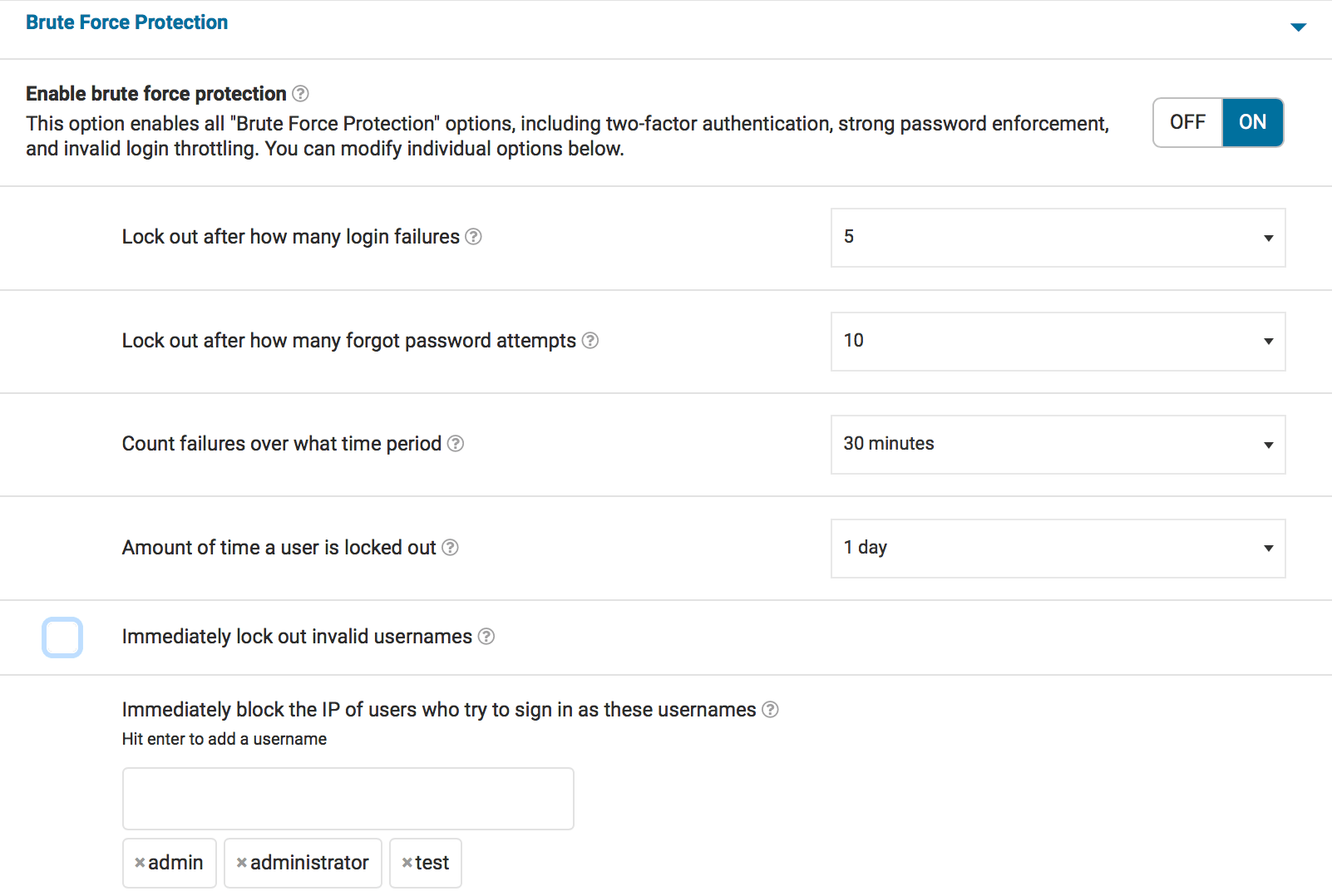Collapse the Brute Force Protection section arrow
This screenshot has width=1332, height=896.
pyautogui.click(x=1298, y=27)
